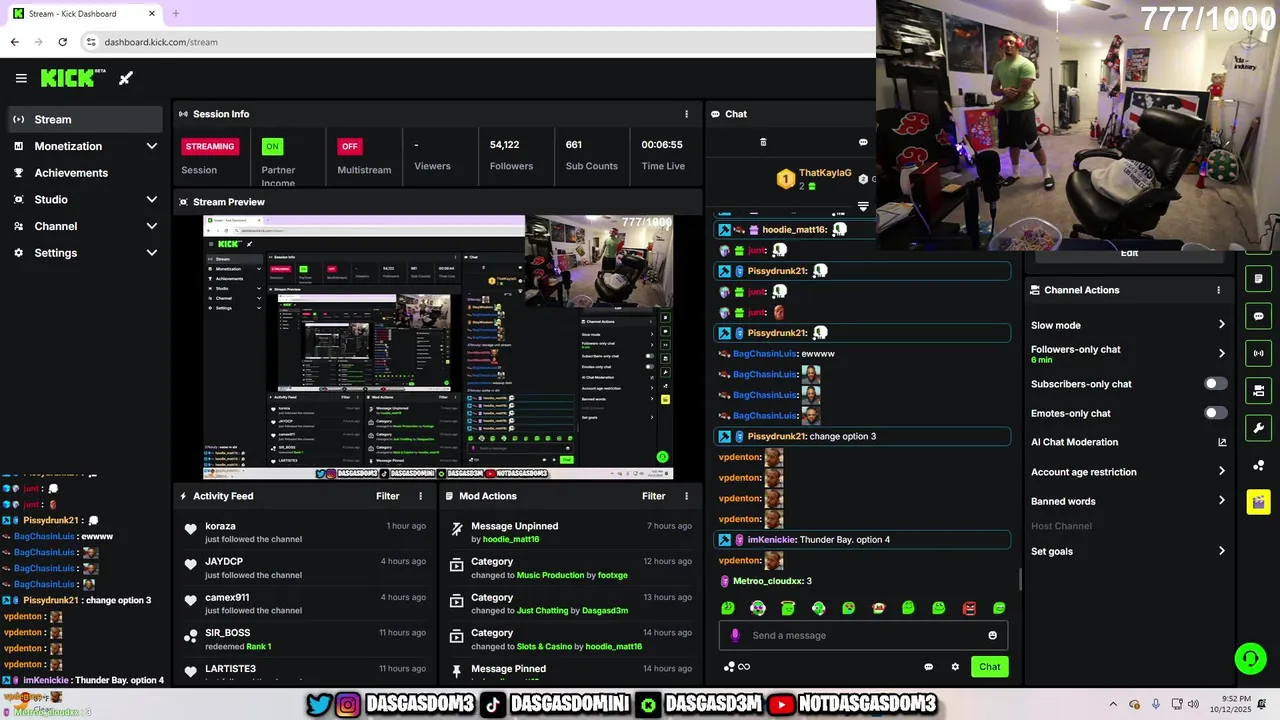The width and height of the screenshot is (1280, 720).
Task: Click ThatKaylaG top gifter name
Action: (x=825, y=173)
